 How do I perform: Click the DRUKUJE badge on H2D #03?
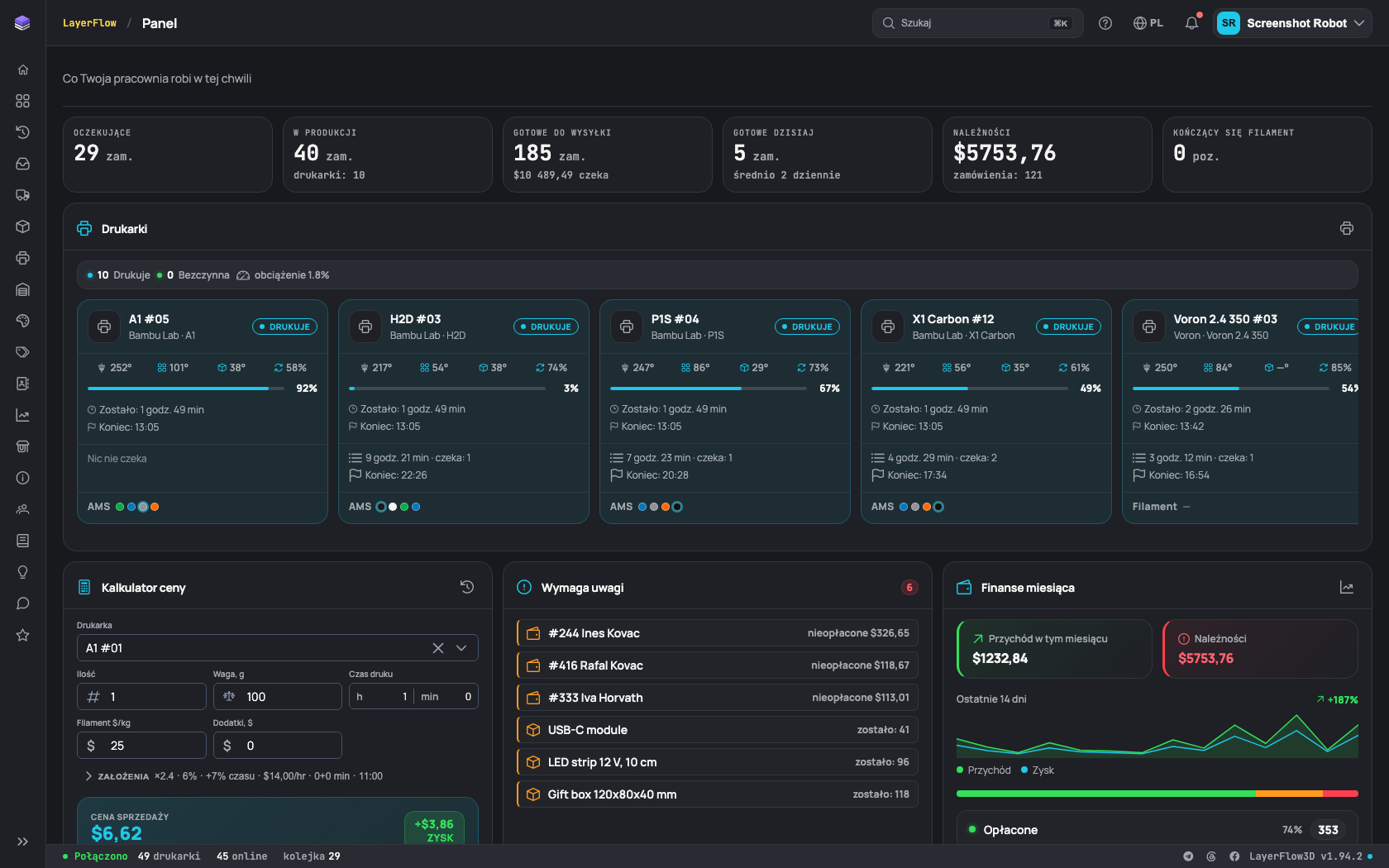(546, 327)
